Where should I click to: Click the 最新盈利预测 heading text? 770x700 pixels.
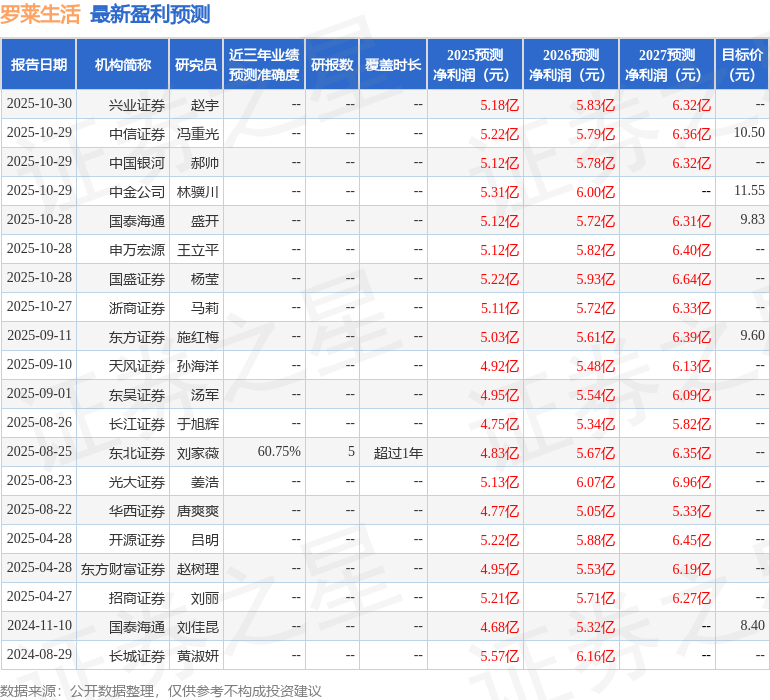[150, 14]
